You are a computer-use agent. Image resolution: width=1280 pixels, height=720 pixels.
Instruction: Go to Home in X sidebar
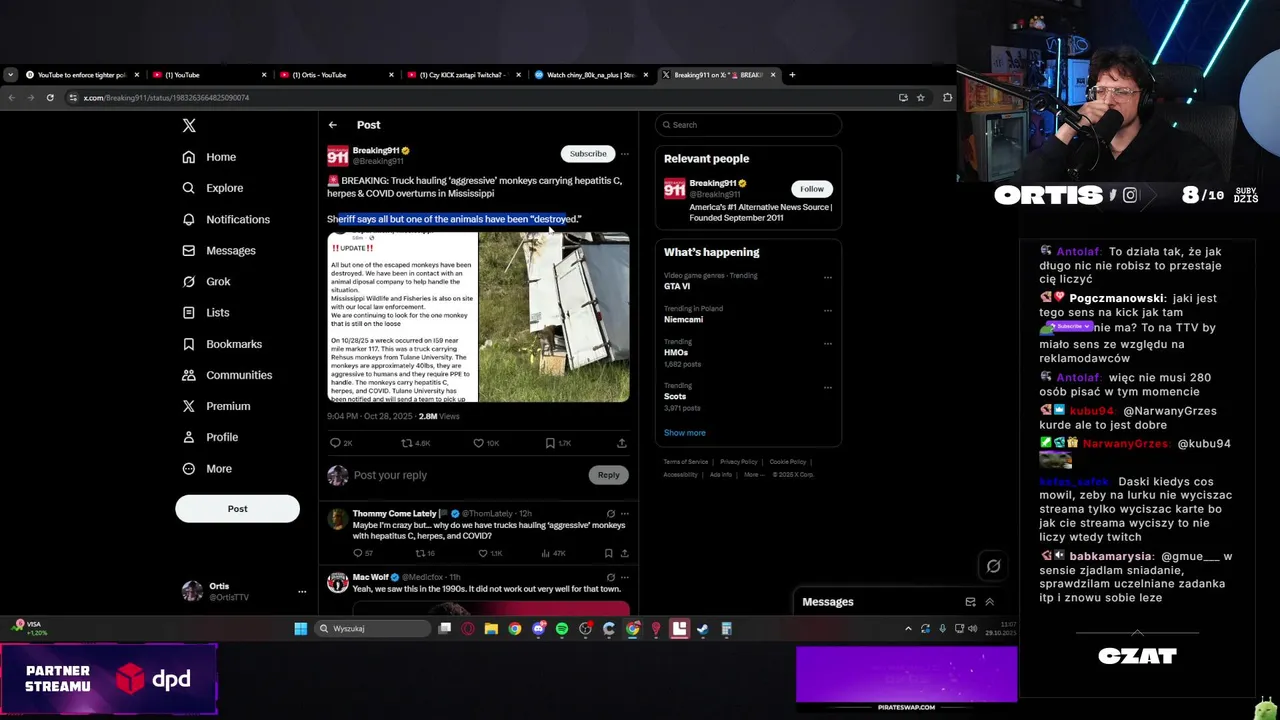point(209,157)
